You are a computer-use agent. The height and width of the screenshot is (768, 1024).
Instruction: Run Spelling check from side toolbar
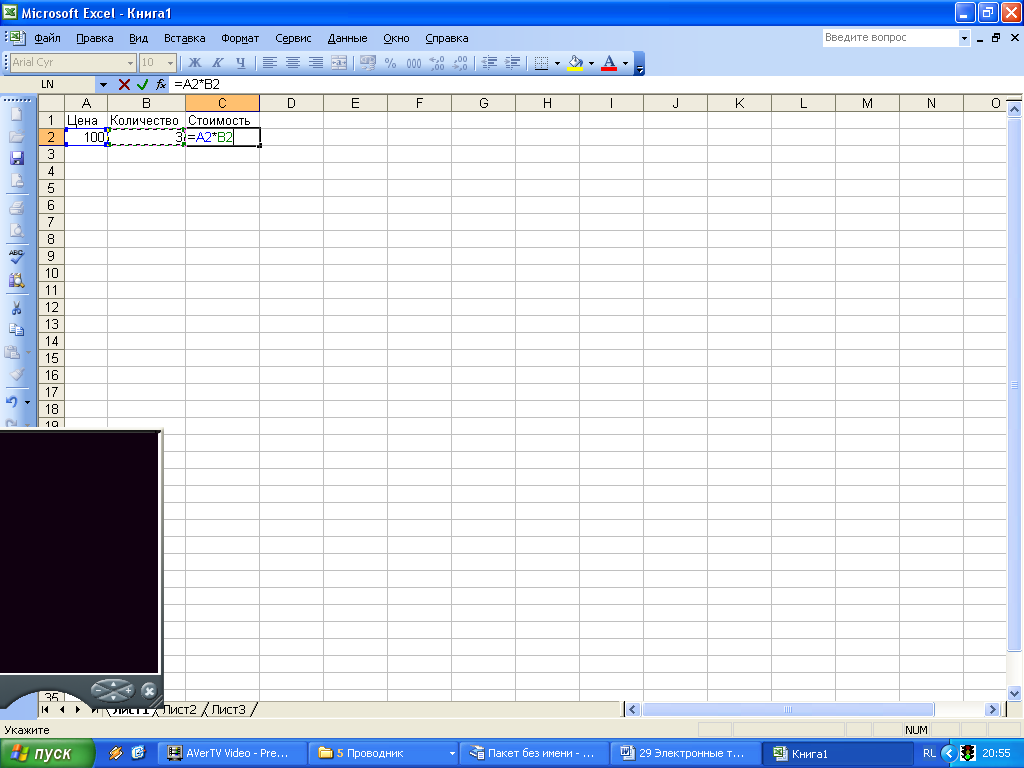click(17, 256)
